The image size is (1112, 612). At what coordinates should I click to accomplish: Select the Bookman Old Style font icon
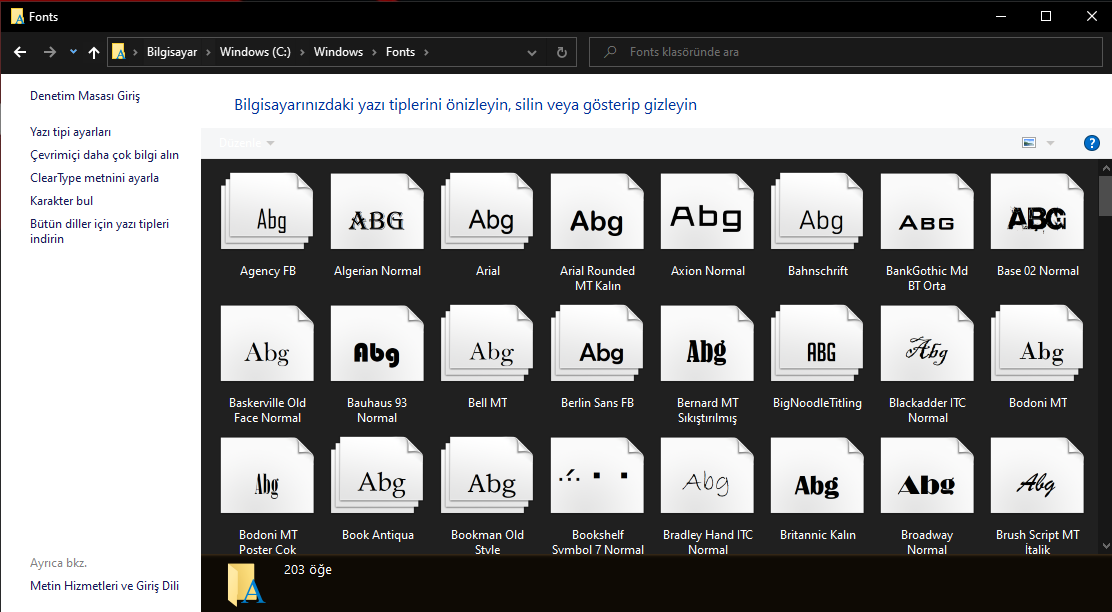(487, 475)
